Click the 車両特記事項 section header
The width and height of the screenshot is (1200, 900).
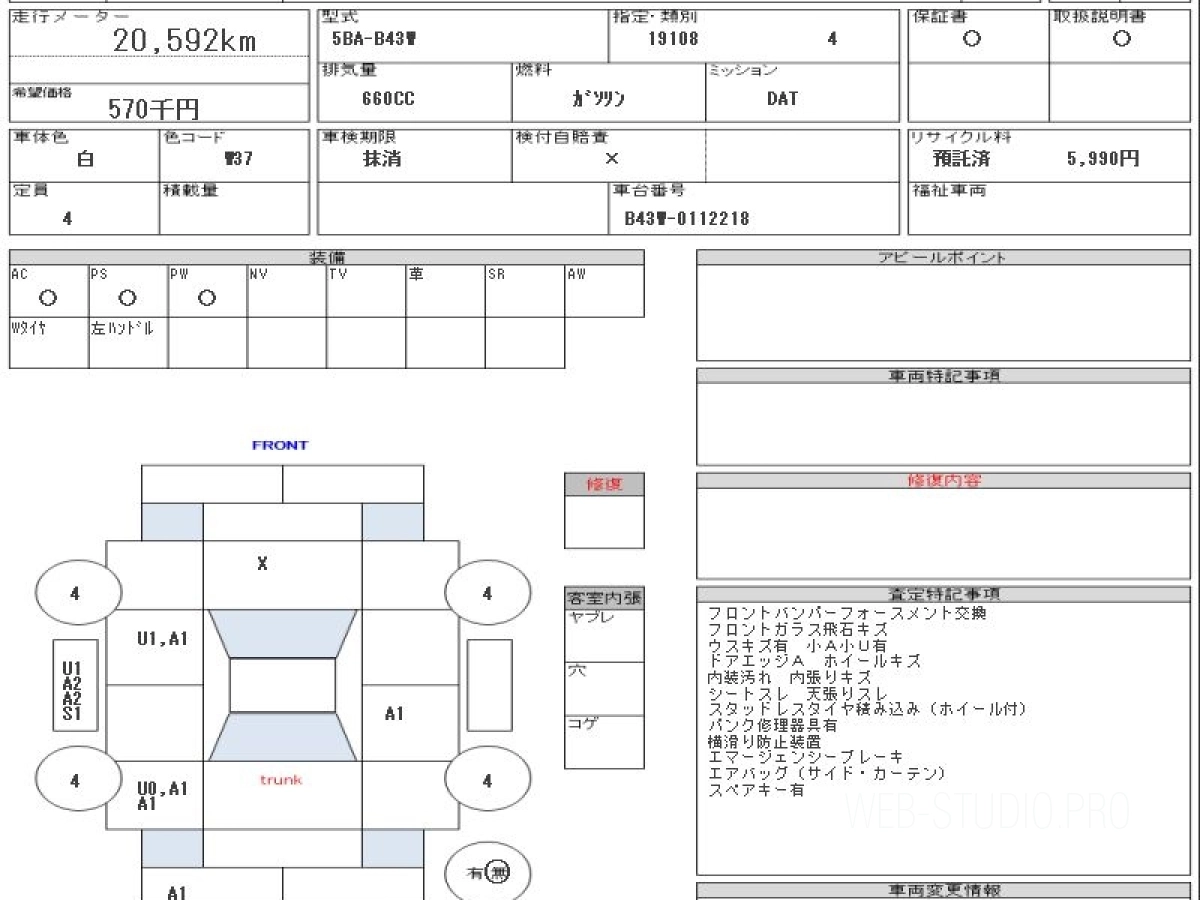click(943, 376)
